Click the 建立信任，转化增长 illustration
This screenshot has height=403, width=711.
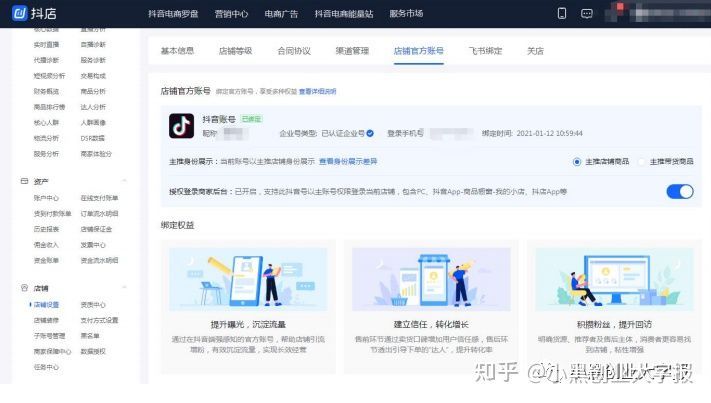pos(431,279)
